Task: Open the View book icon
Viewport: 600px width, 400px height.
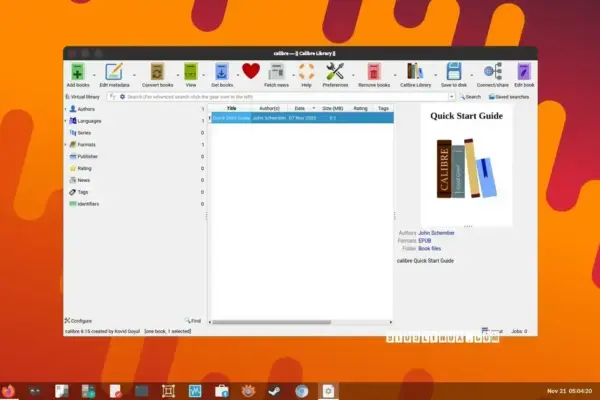Action: (x=191, y=72)
